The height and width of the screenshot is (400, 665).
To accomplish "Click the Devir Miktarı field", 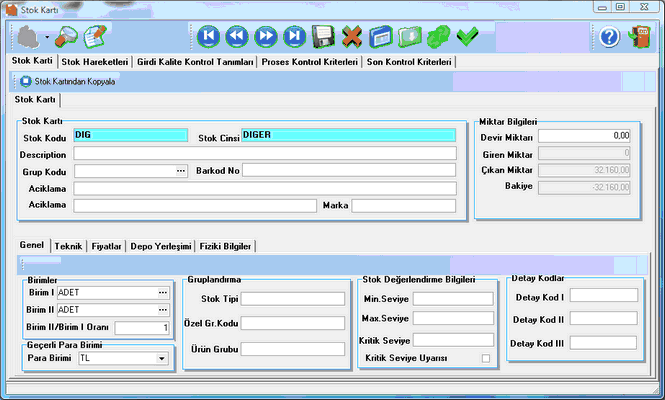I will click(584, 136).
